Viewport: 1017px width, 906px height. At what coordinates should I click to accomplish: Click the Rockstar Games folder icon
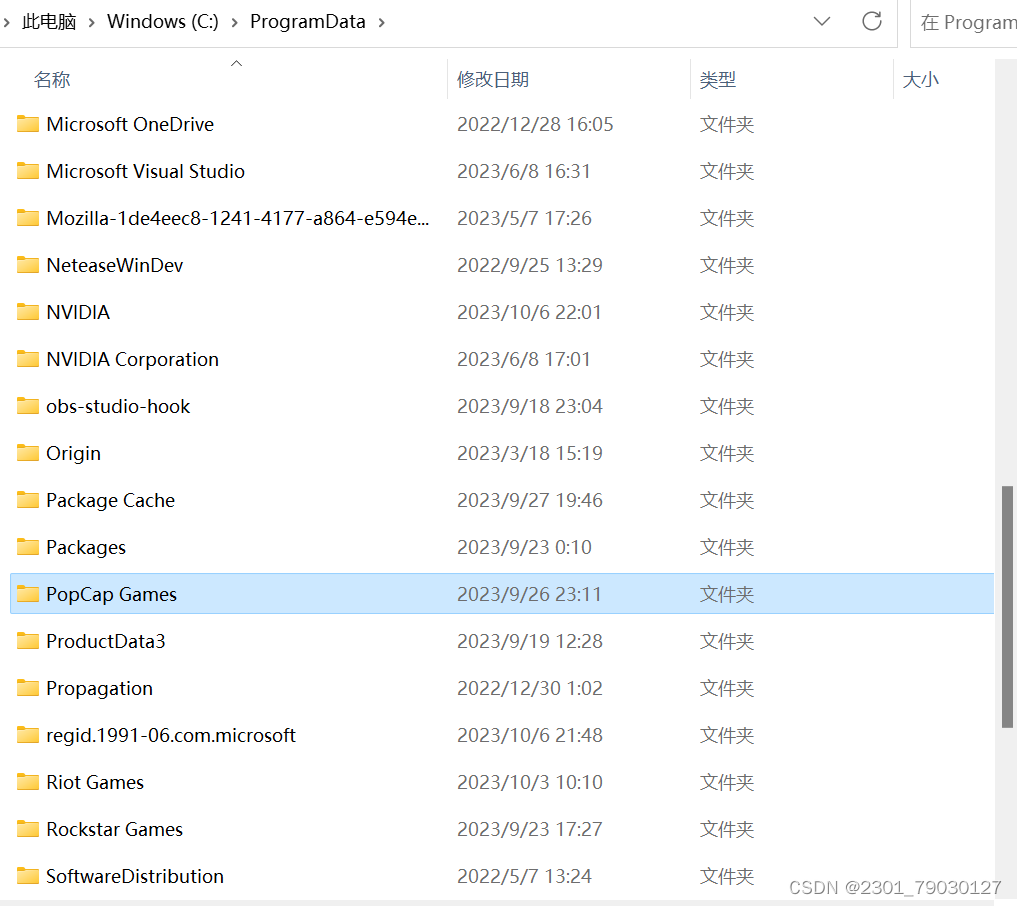click(27, 829)
